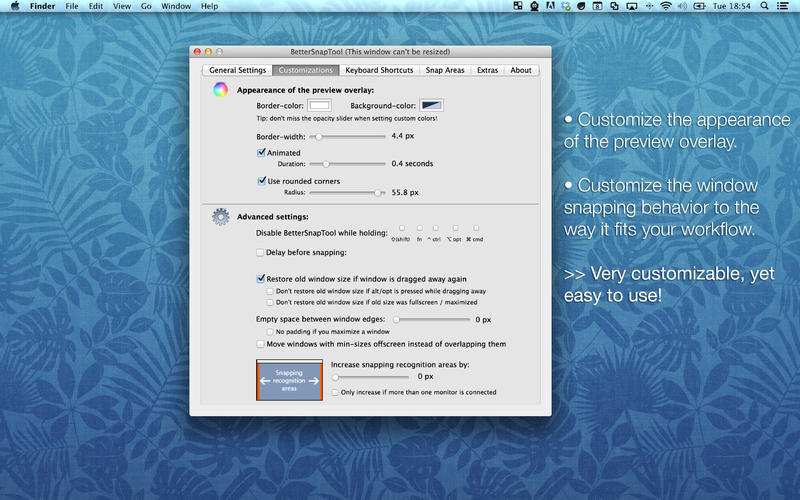Open Spotlight search magnifier

coord(764,6)
